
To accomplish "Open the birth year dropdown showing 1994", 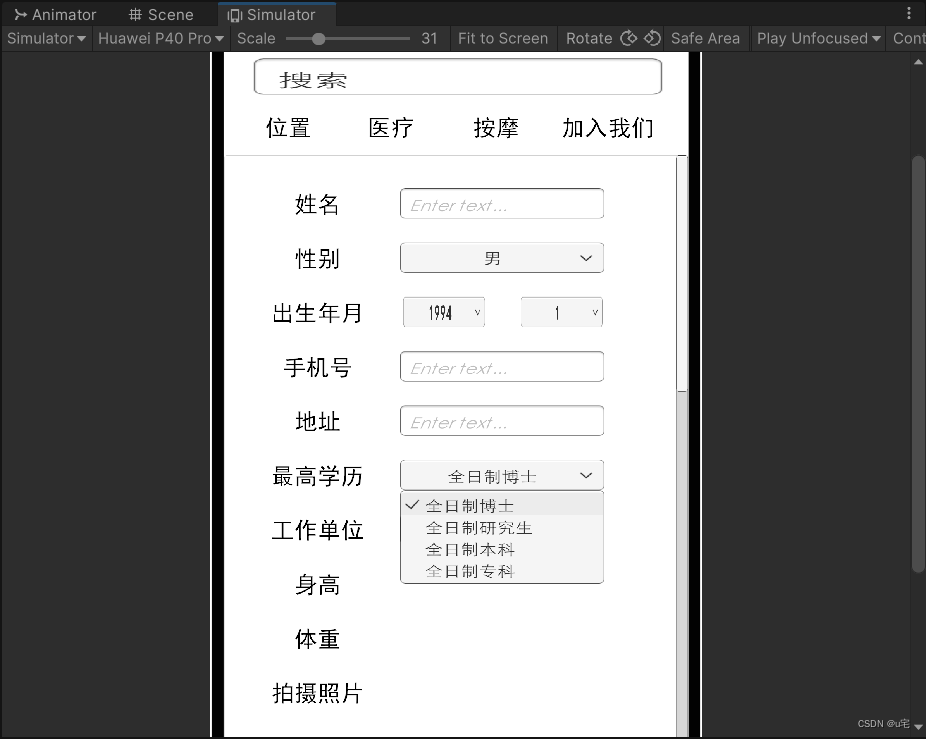I will [444, 312].
